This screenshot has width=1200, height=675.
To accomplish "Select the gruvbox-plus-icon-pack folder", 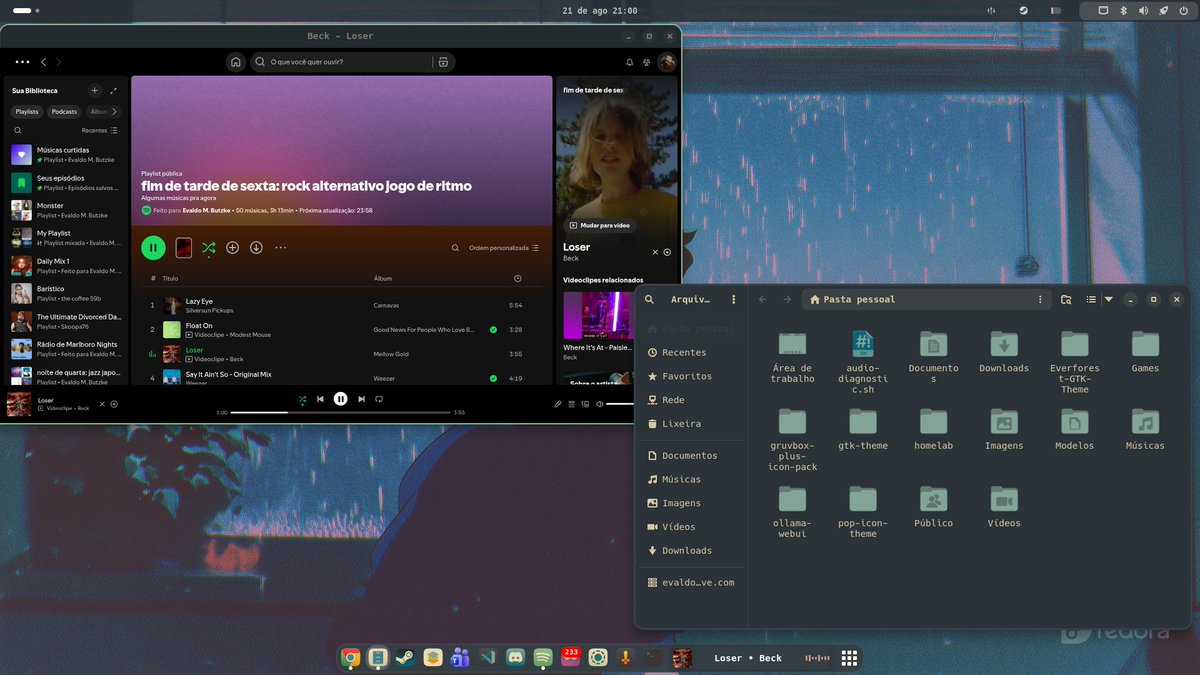I will 793,440.
